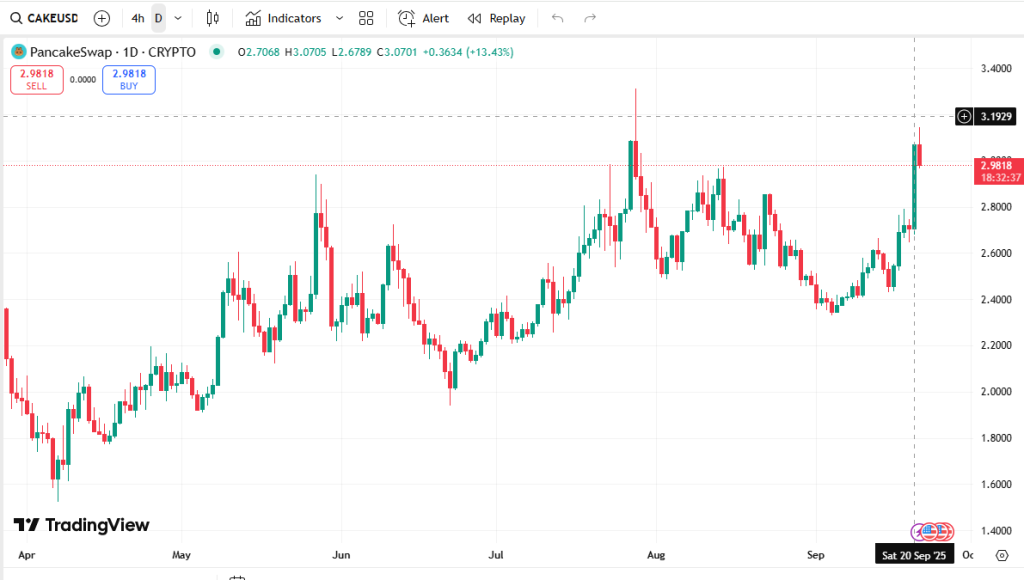Switch to the 4h timeframe
1024x580 pixels.
(x=138, y=18)
